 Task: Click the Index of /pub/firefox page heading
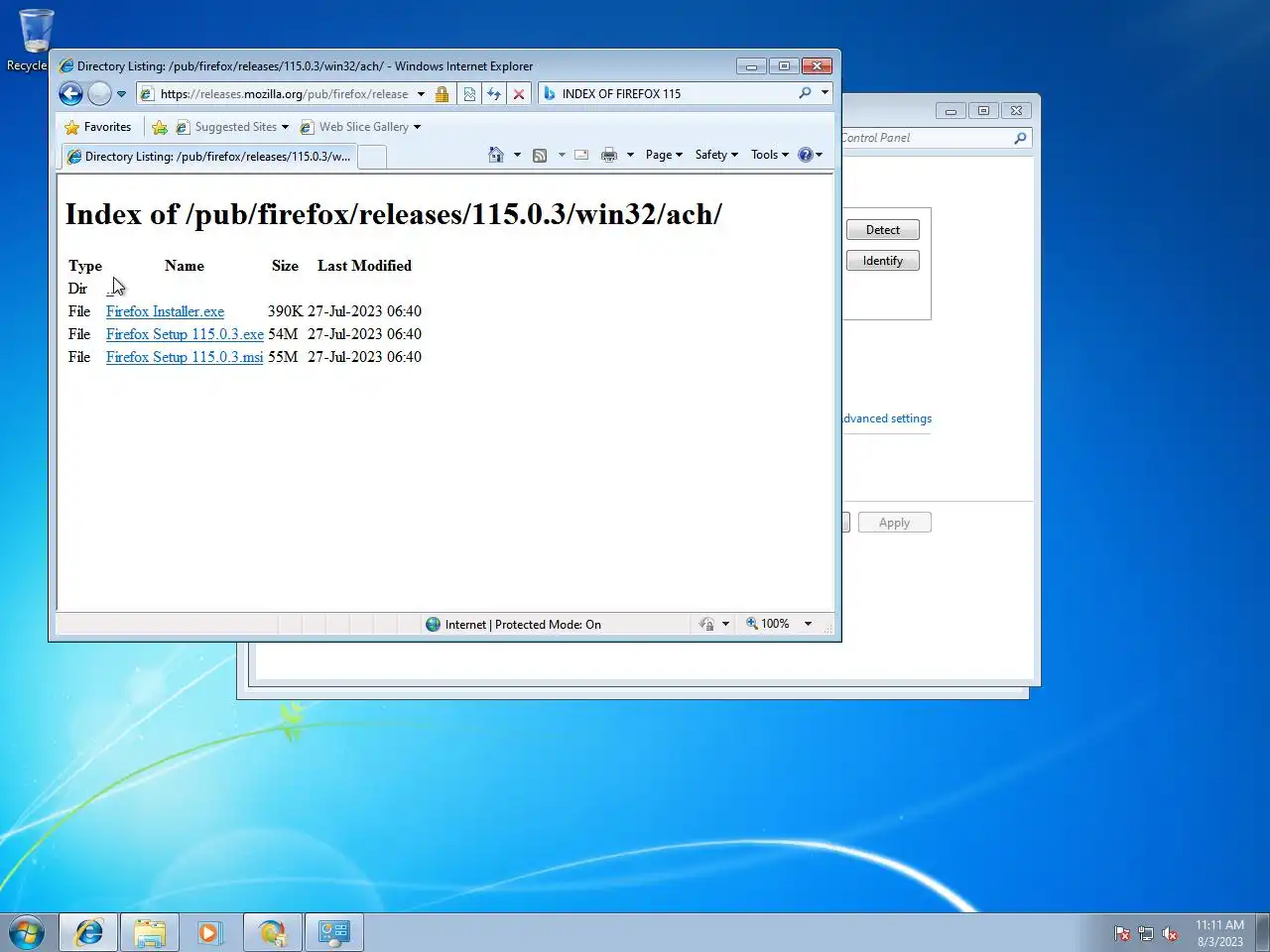[394, 214]
